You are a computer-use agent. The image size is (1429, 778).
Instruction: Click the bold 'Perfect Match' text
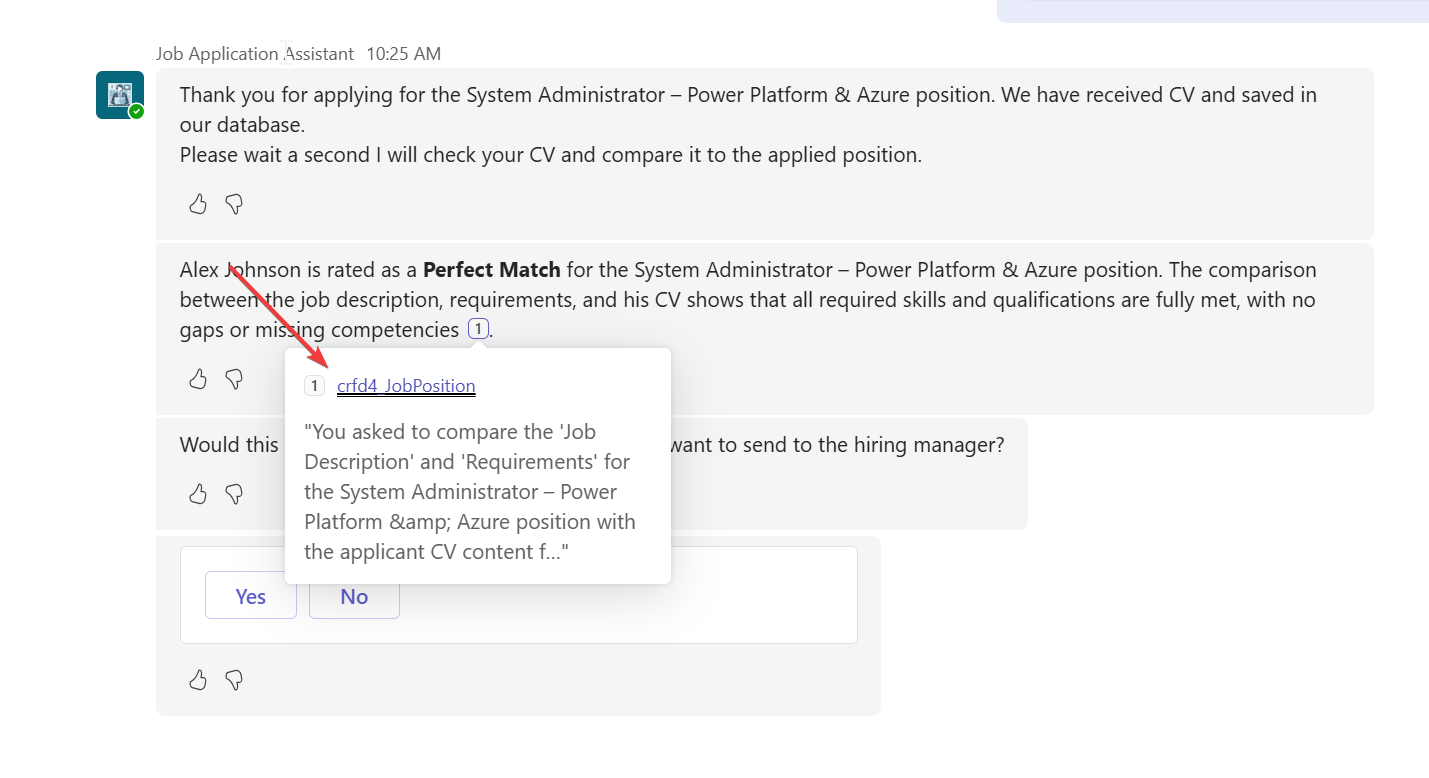491,270
